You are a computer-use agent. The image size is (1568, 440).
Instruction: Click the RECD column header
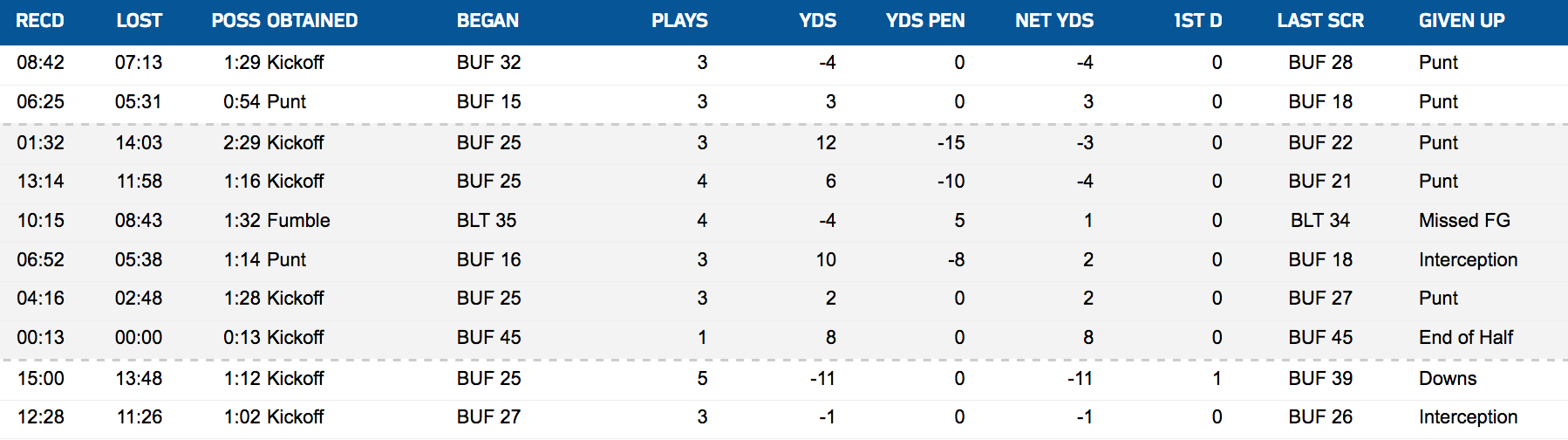point(40,21)
